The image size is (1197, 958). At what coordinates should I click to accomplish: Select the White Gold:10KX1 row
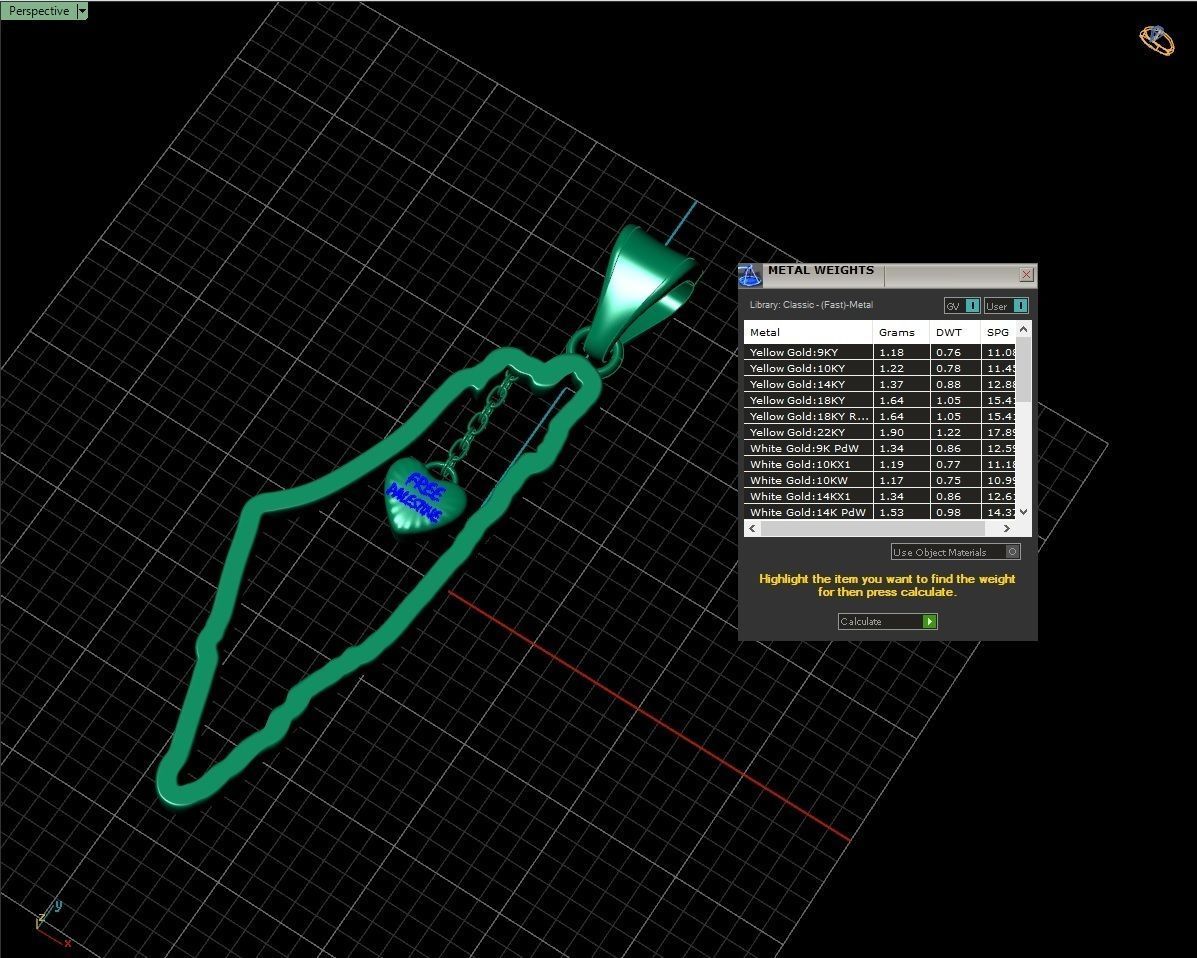880,464
